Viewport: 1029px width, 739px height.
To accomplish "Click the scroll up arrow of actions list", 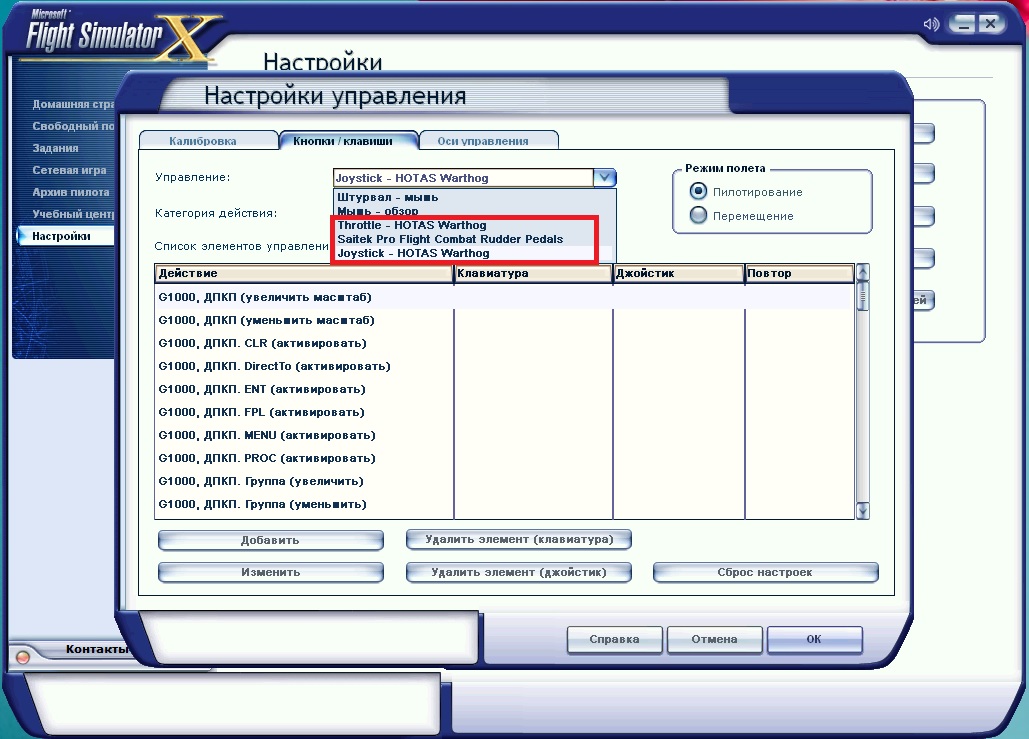I will 863,272.
